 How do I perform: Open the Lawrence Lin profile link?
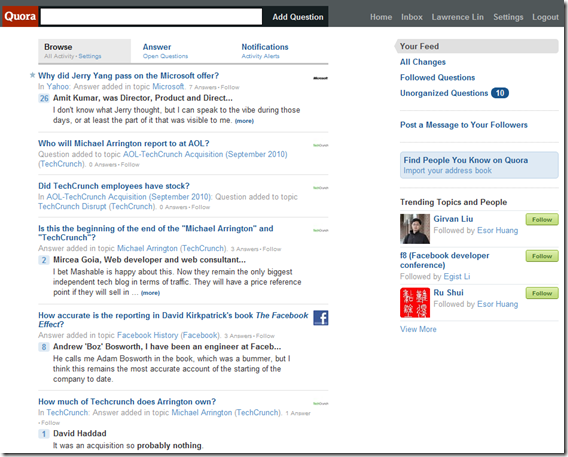[x=458, y=17]
